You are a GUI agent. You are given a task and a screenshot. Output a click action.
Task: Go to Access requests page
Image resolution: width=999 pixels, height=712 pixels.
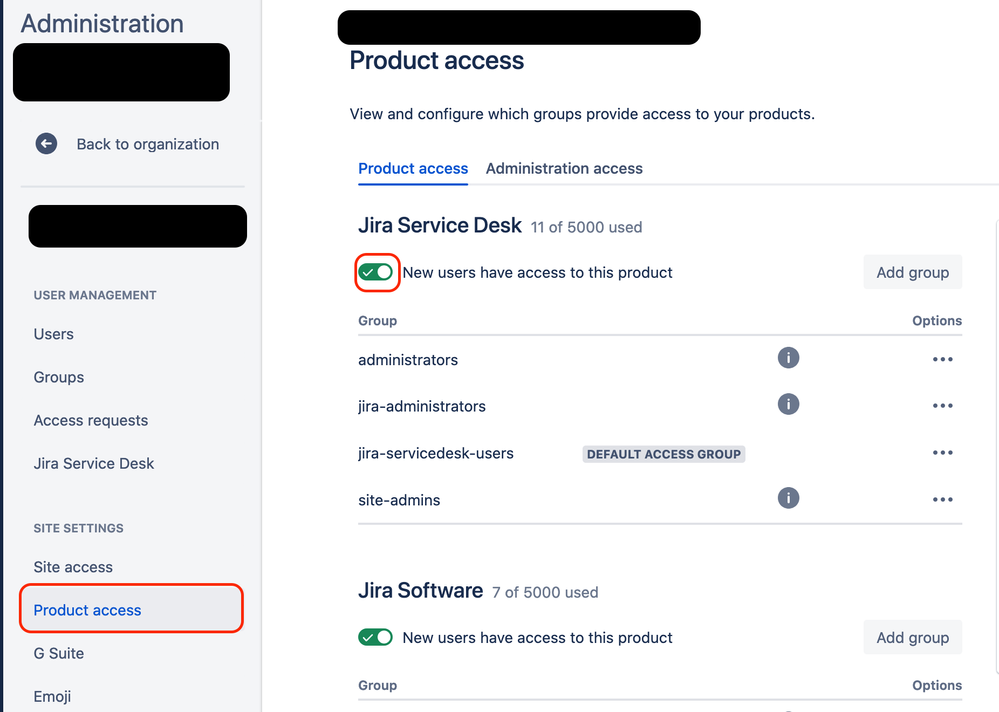(x=91, y=420)
